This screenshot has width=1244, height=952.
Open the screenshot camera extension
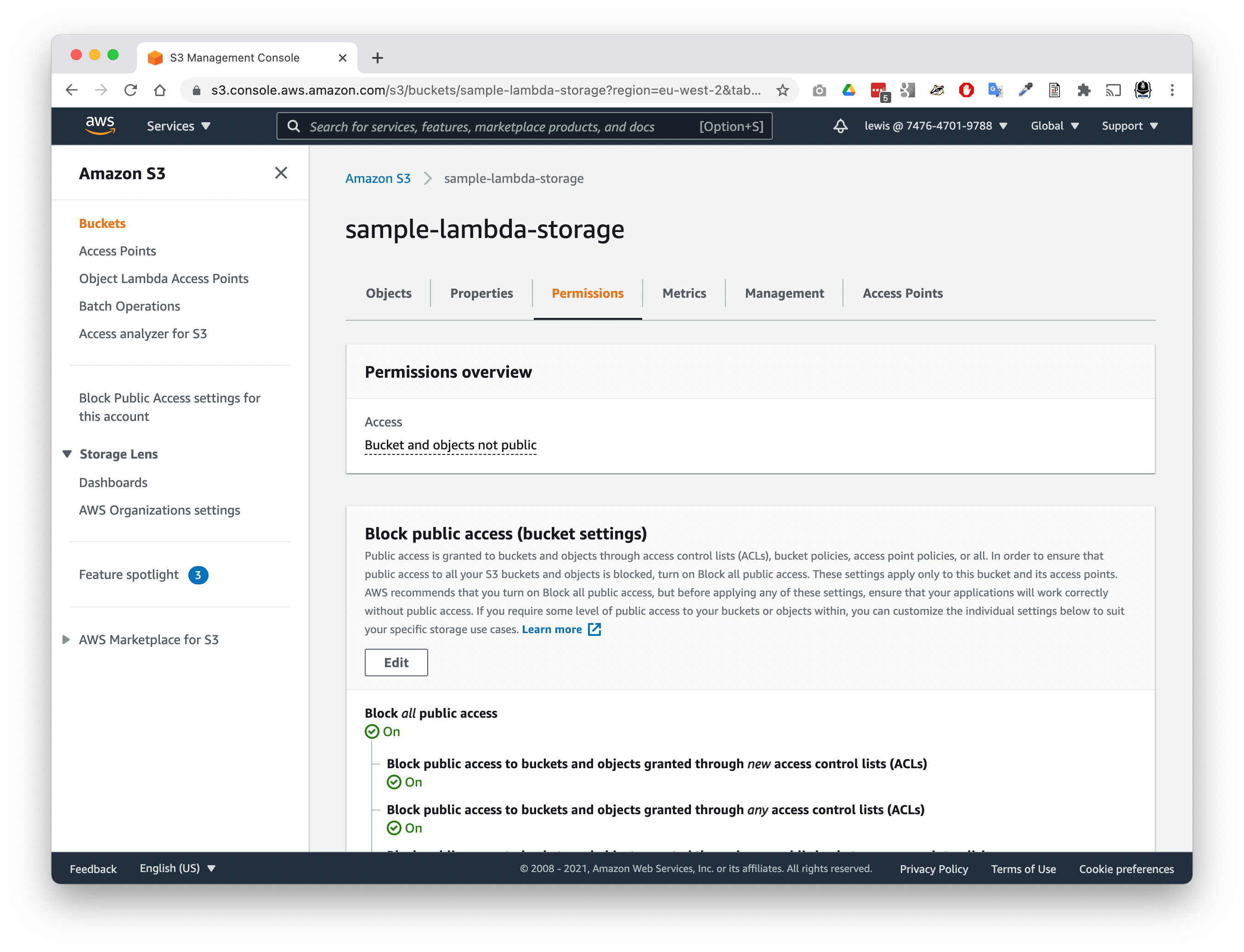pyautogui.click(x=820, y=90)
